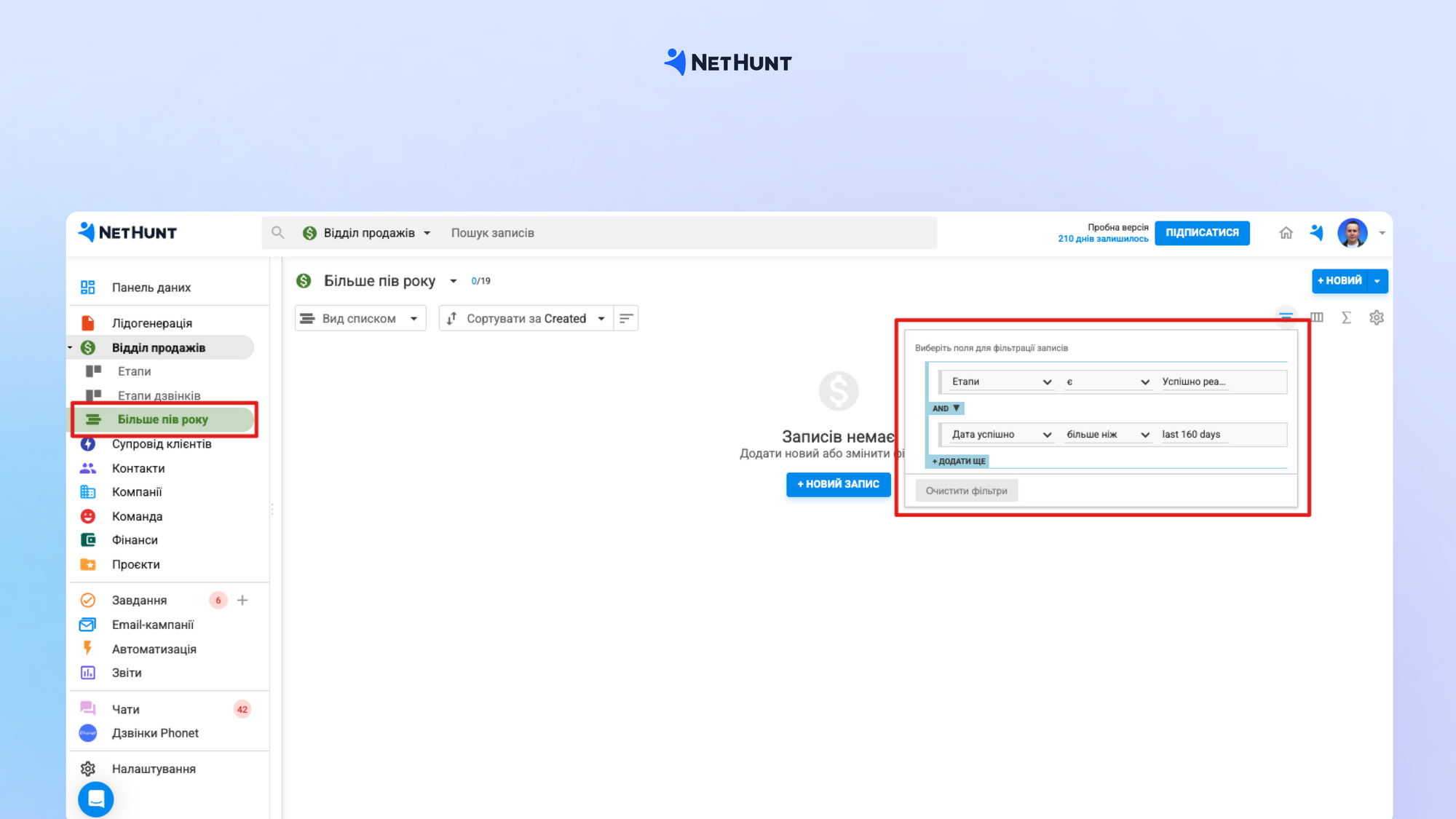Open view settings gear icon

point(1376,317)
